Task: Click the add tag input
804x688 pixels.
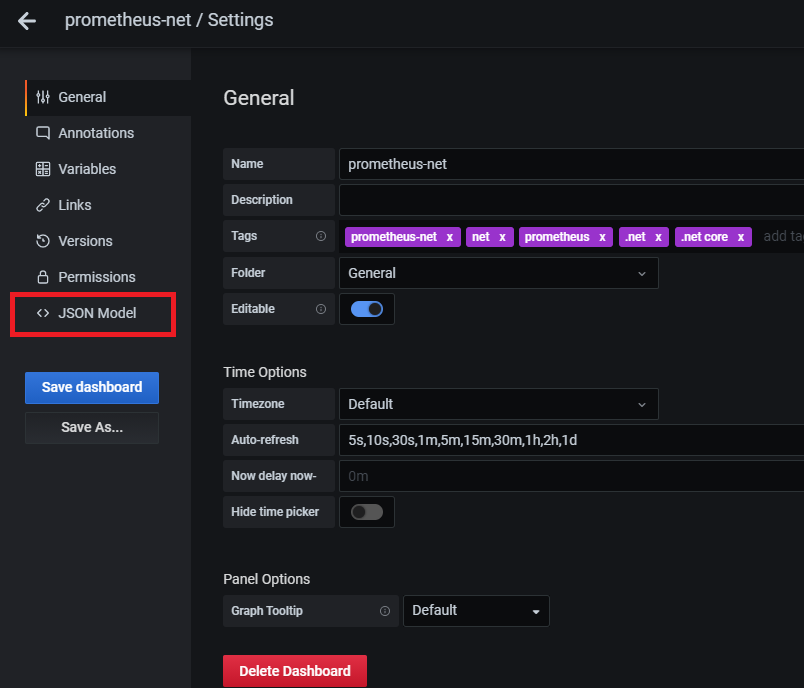Action: point(782,236)
